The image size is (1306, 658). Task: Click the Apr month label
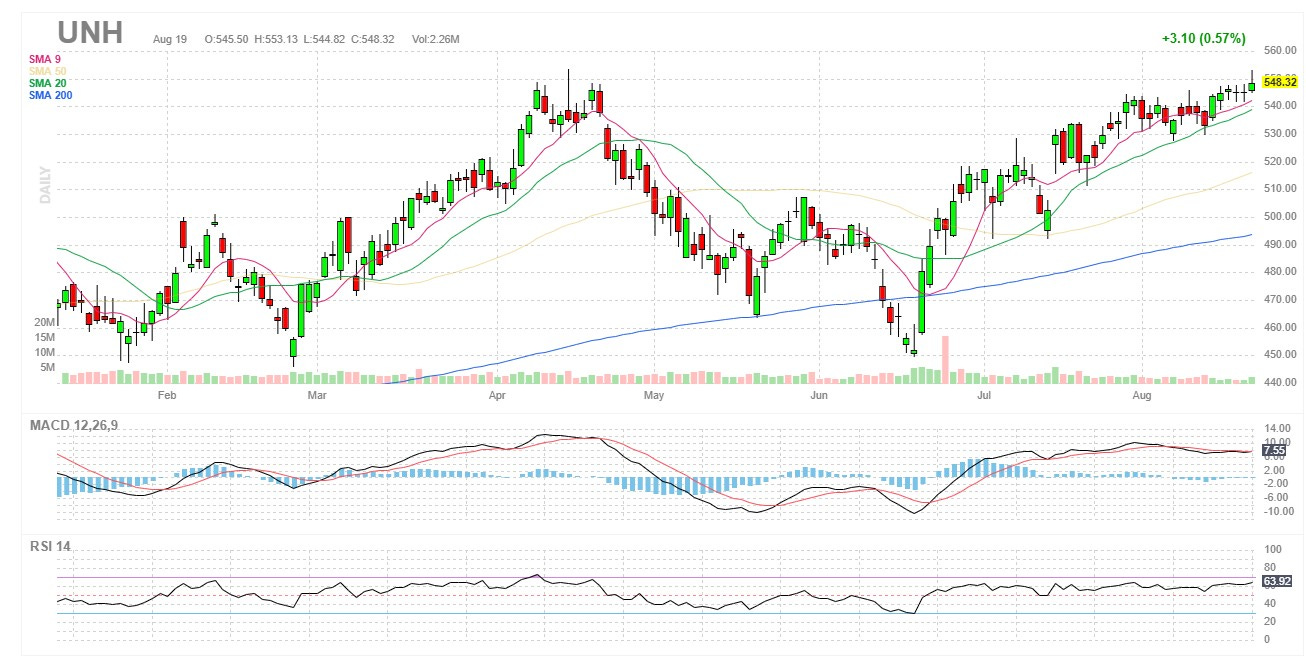(498, 397)
